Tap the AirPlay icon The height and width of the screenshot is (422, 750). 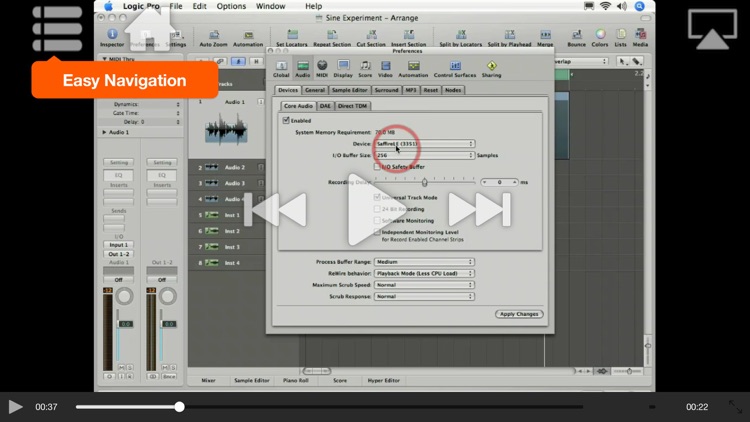click(x=712, y=30)
